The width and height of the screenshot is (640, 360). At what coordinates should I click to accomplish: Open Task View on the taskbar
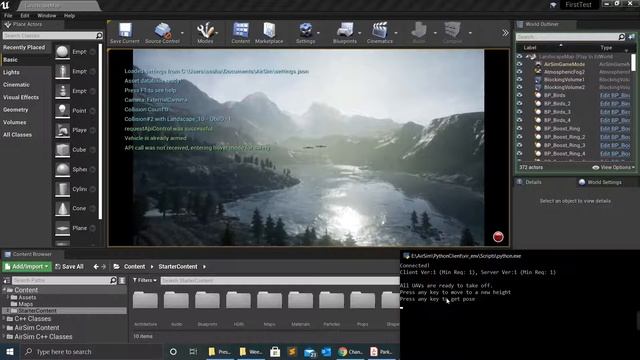(x=193, y=351)
